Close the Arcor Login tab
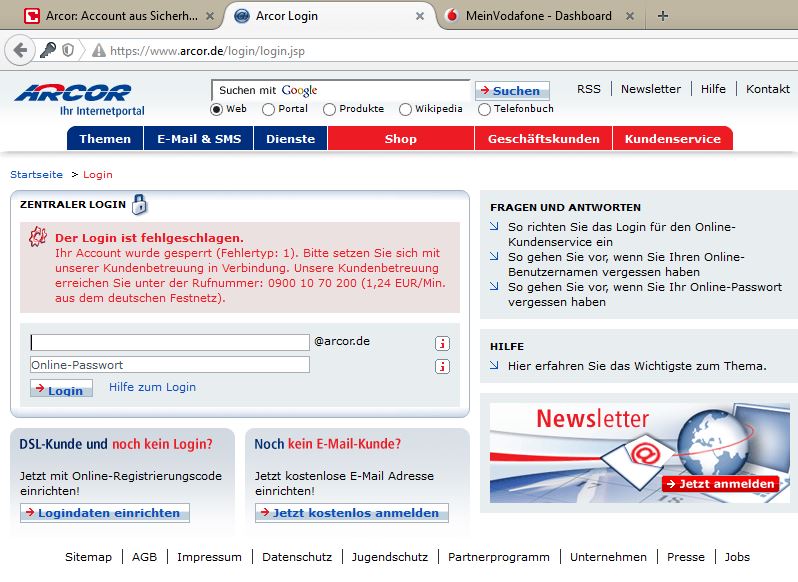The height and width of the screenshot is (582, 798). (420, 16)
